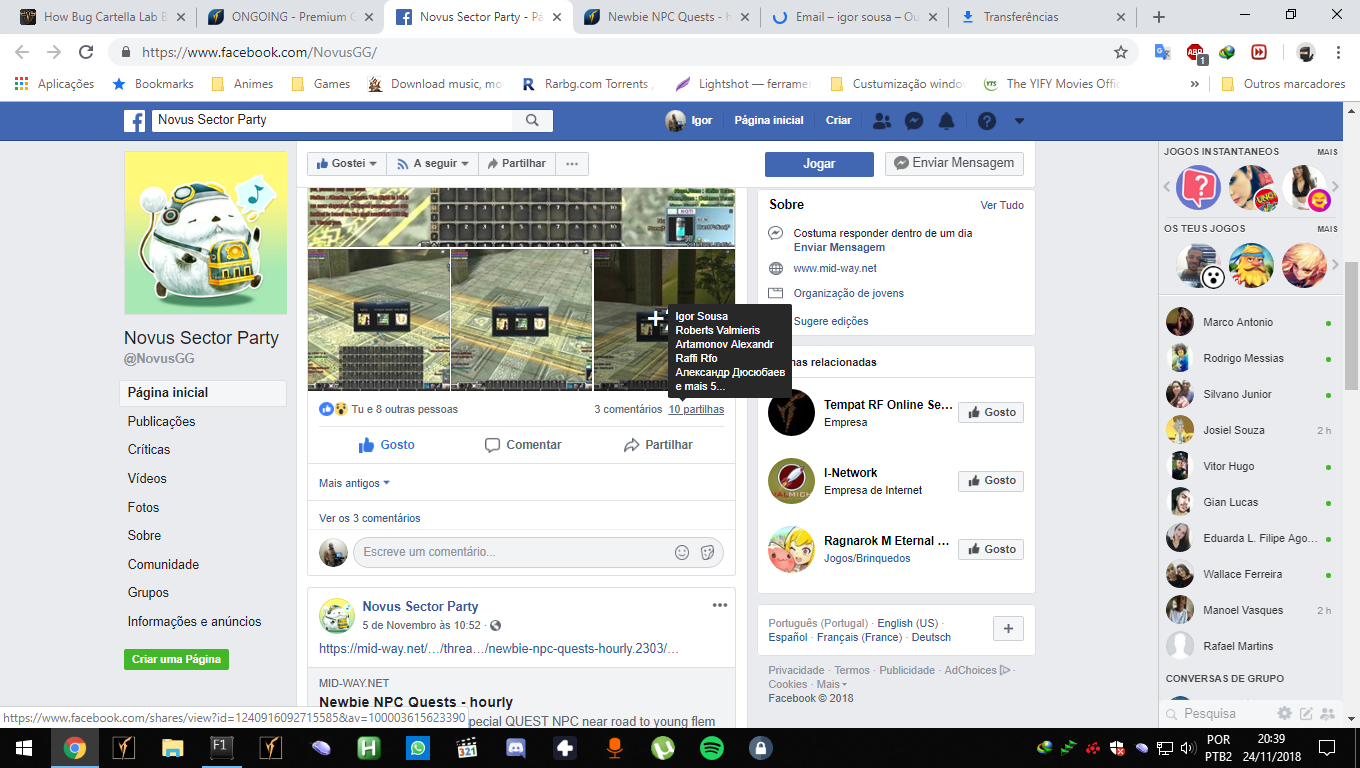Image resolution: width=1360 pixels, height=768 pixels.
Task: Click the 10 partilhas link
Action: [696, 409]
